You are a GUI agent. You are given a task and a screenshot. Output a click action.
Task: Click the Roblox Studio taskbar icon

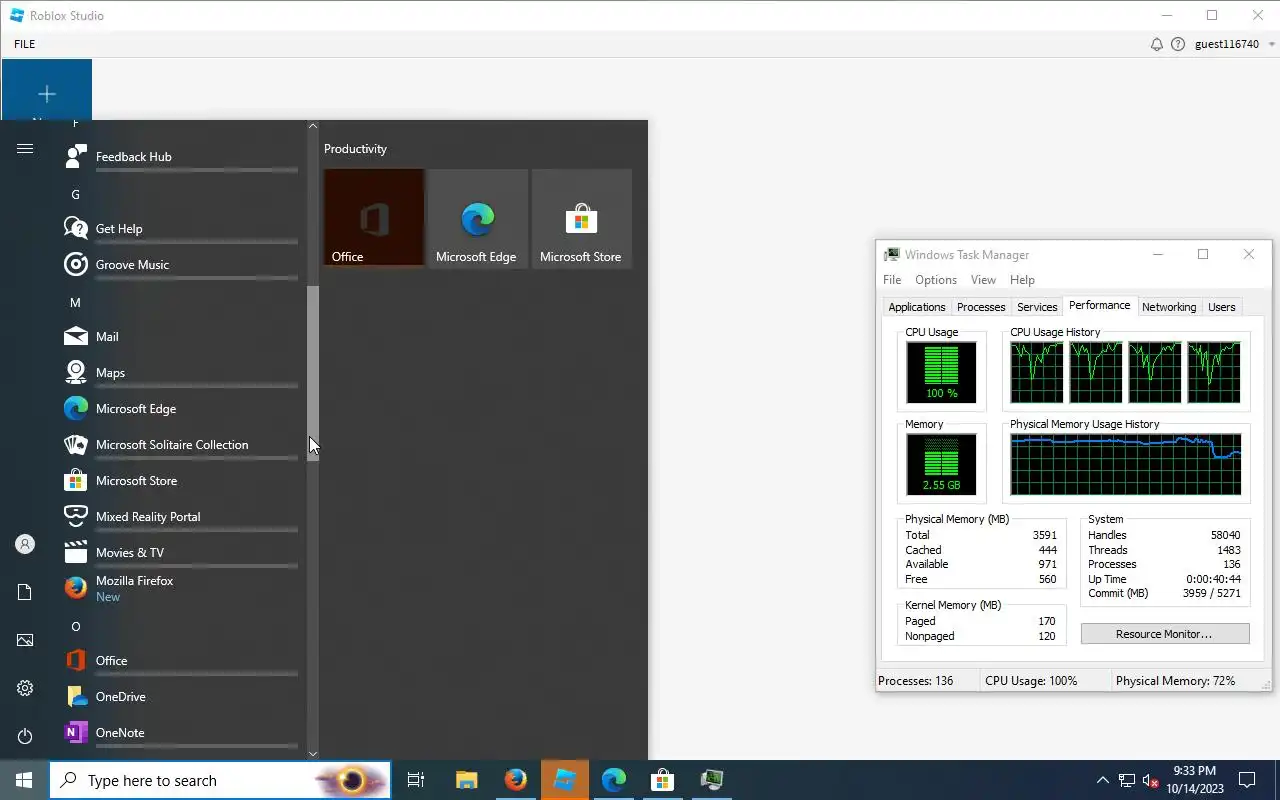coord(565,780)
